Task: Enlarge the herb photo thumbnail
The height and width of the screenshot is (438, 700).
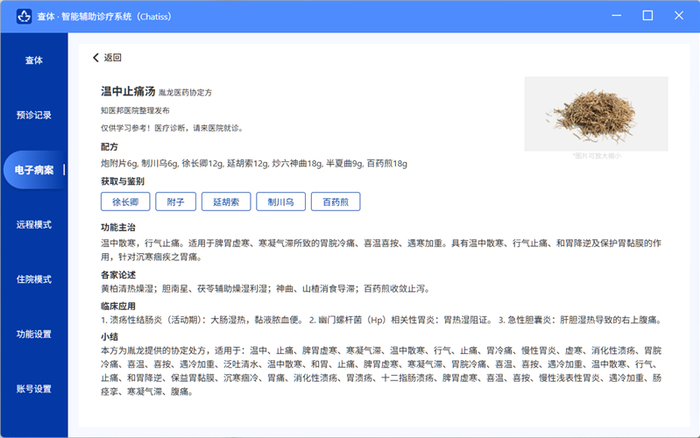Action: click(x=596, y=114)
